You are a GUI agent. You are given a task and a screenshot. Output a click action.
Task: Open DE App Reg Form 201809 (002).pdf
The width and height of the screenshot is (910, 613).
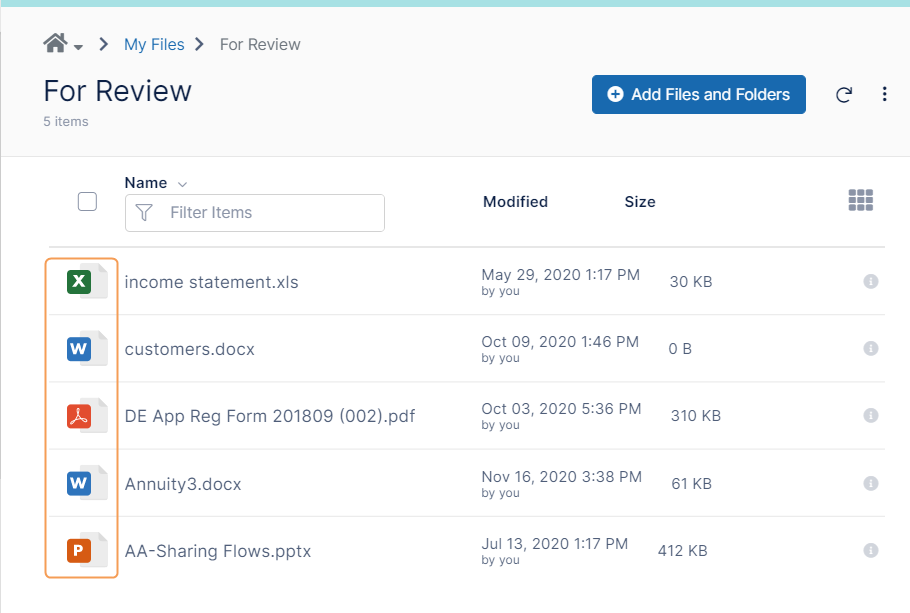pyautogui.click(x=270, y=416)
